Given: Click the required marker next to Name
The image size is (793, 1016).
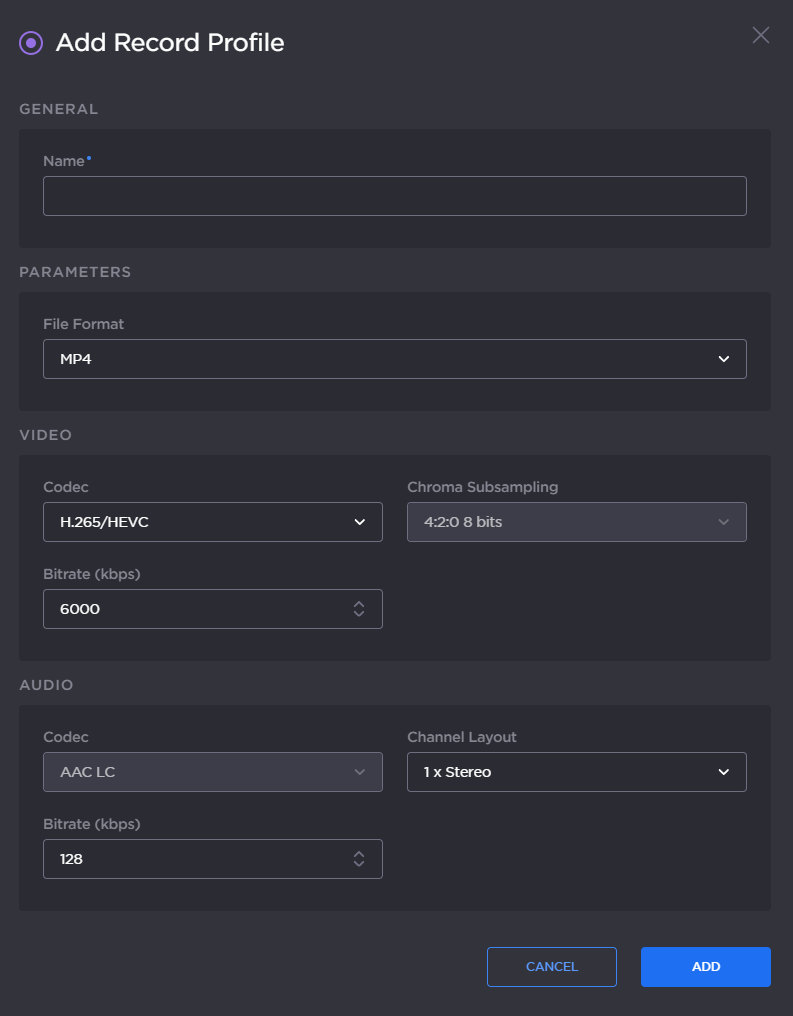Looking at the screenshot, I should [x=90, y=156].
